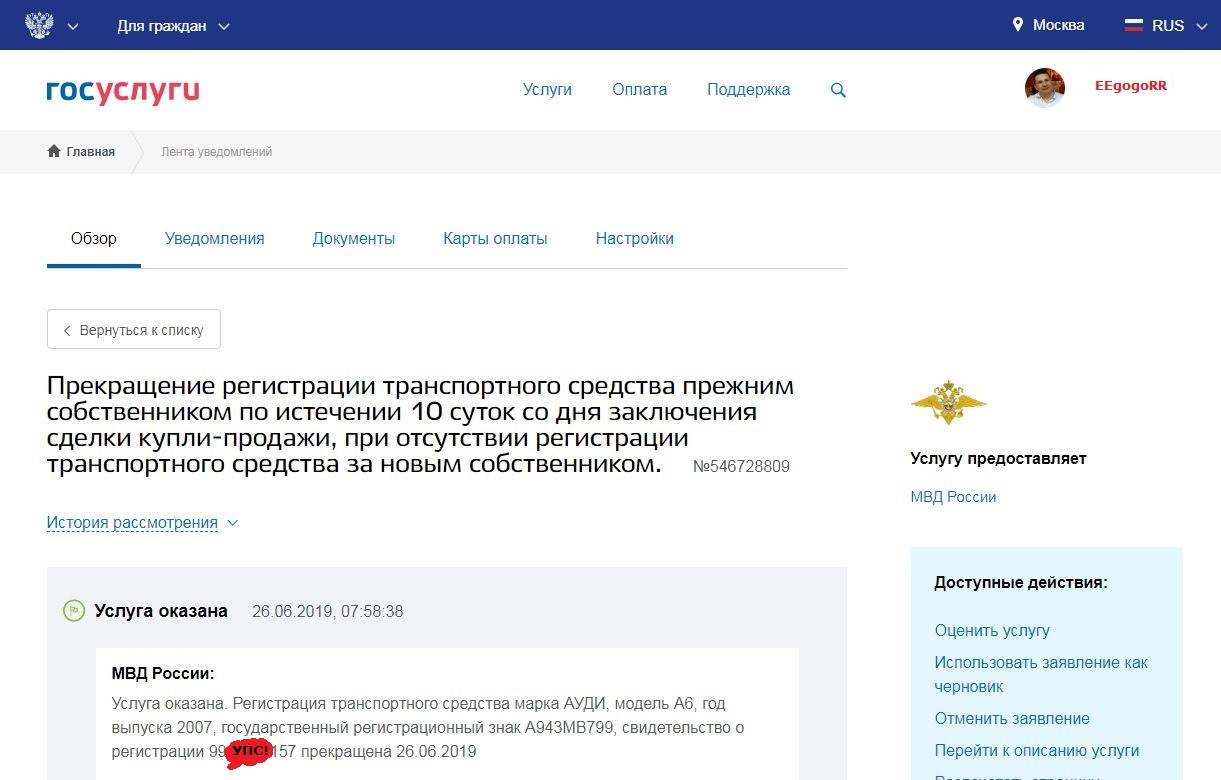Click the Главная breadcrumb with house icon
This screenshot has width=1221, height=780.
[x=81, y=152]
